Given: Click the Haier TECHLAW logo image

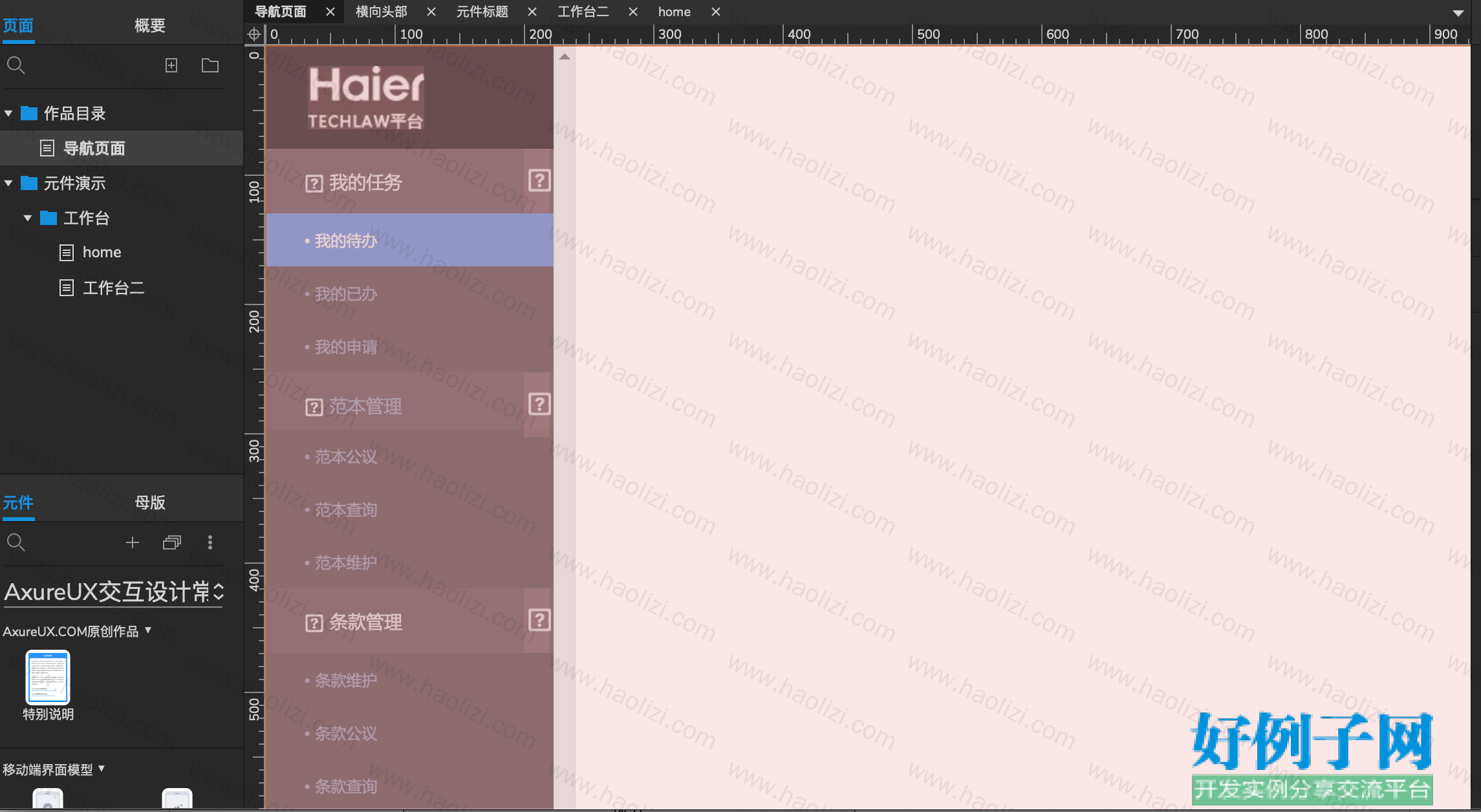Looking at the screenshot, I should tap(366, 98).
